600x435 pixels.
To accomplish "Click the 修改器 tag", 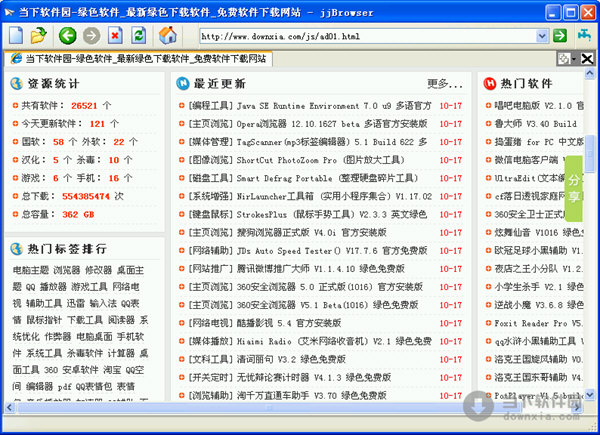I will click(x=98, y=270).
